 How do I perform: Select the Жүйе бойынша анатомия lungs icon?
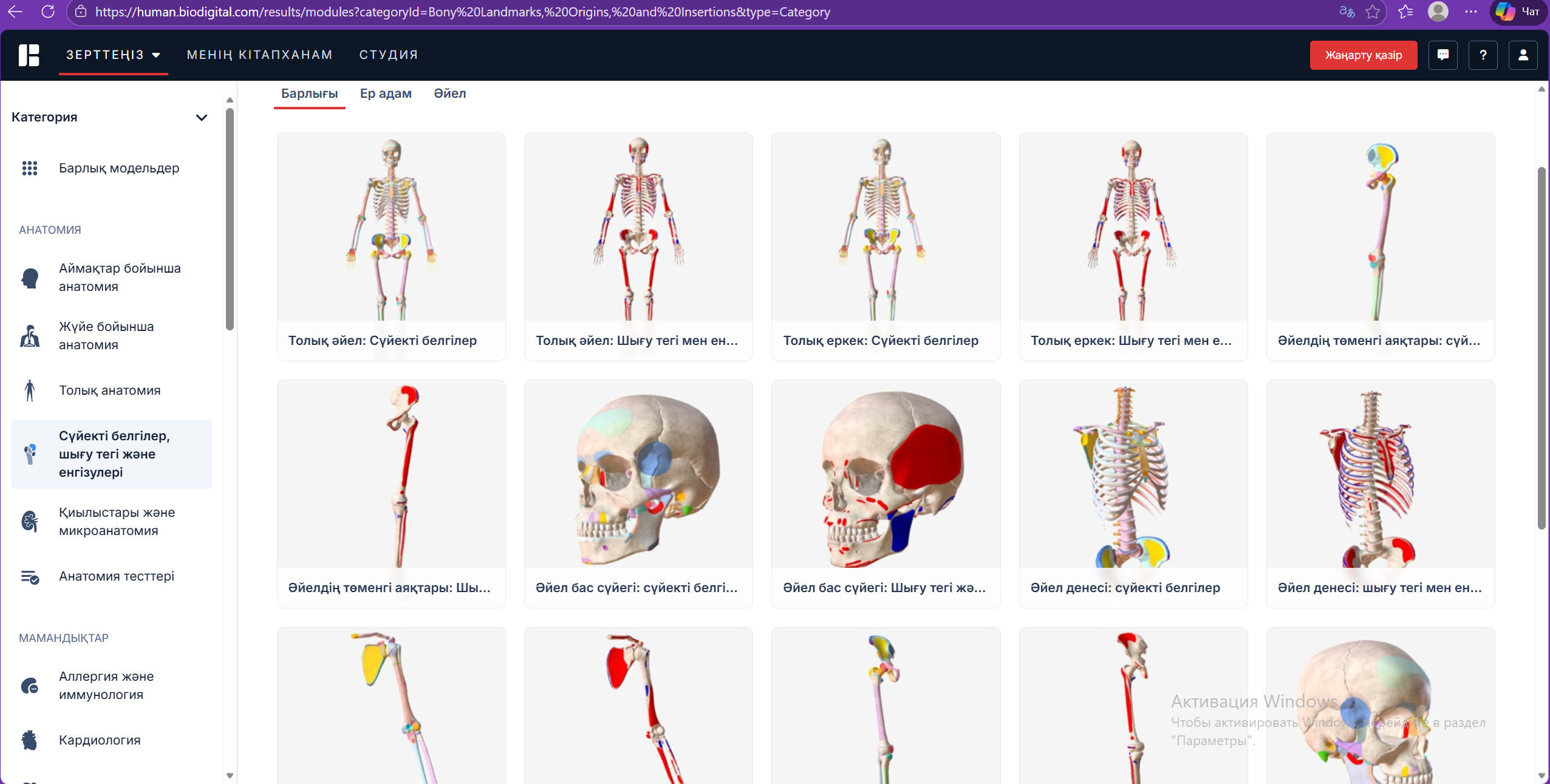29,336
